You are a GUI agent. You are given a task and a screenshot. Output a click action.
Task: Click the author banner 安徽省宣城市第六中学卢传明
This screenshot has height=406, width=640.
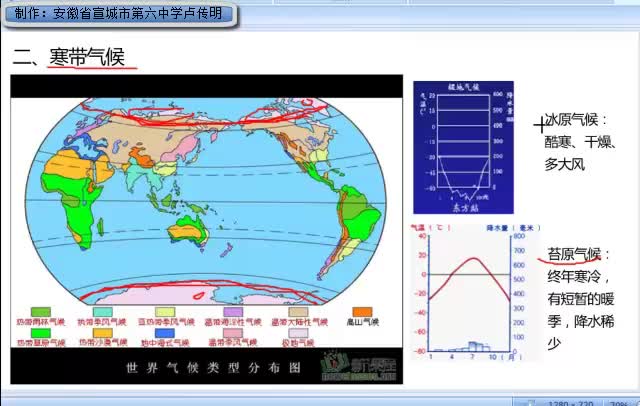[120, 14]
